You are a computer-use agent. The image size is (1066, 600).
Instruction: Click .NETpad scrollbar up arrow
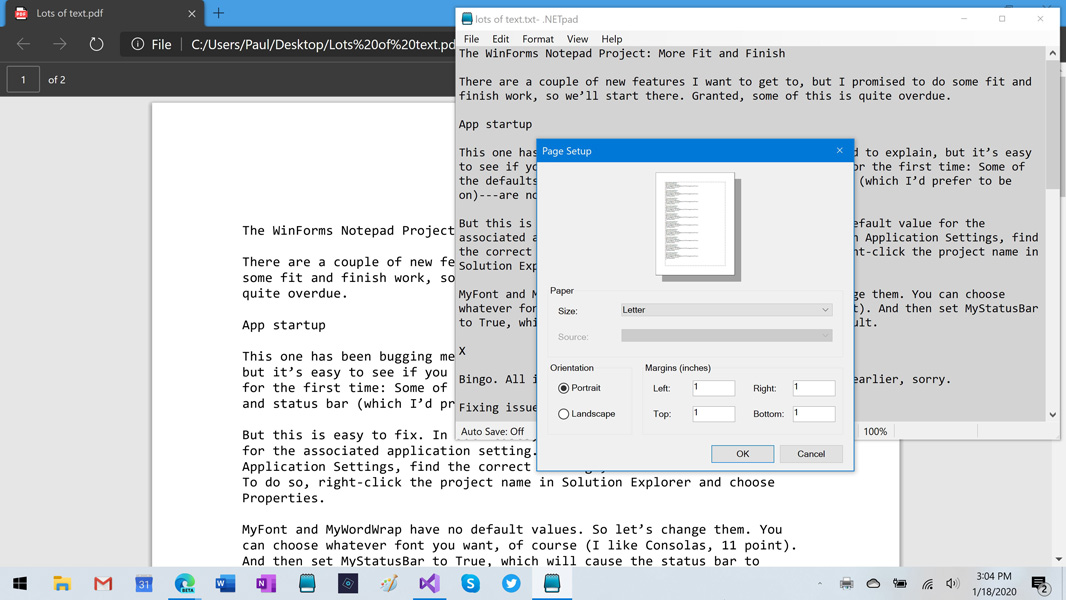(x=1052, y=53)
